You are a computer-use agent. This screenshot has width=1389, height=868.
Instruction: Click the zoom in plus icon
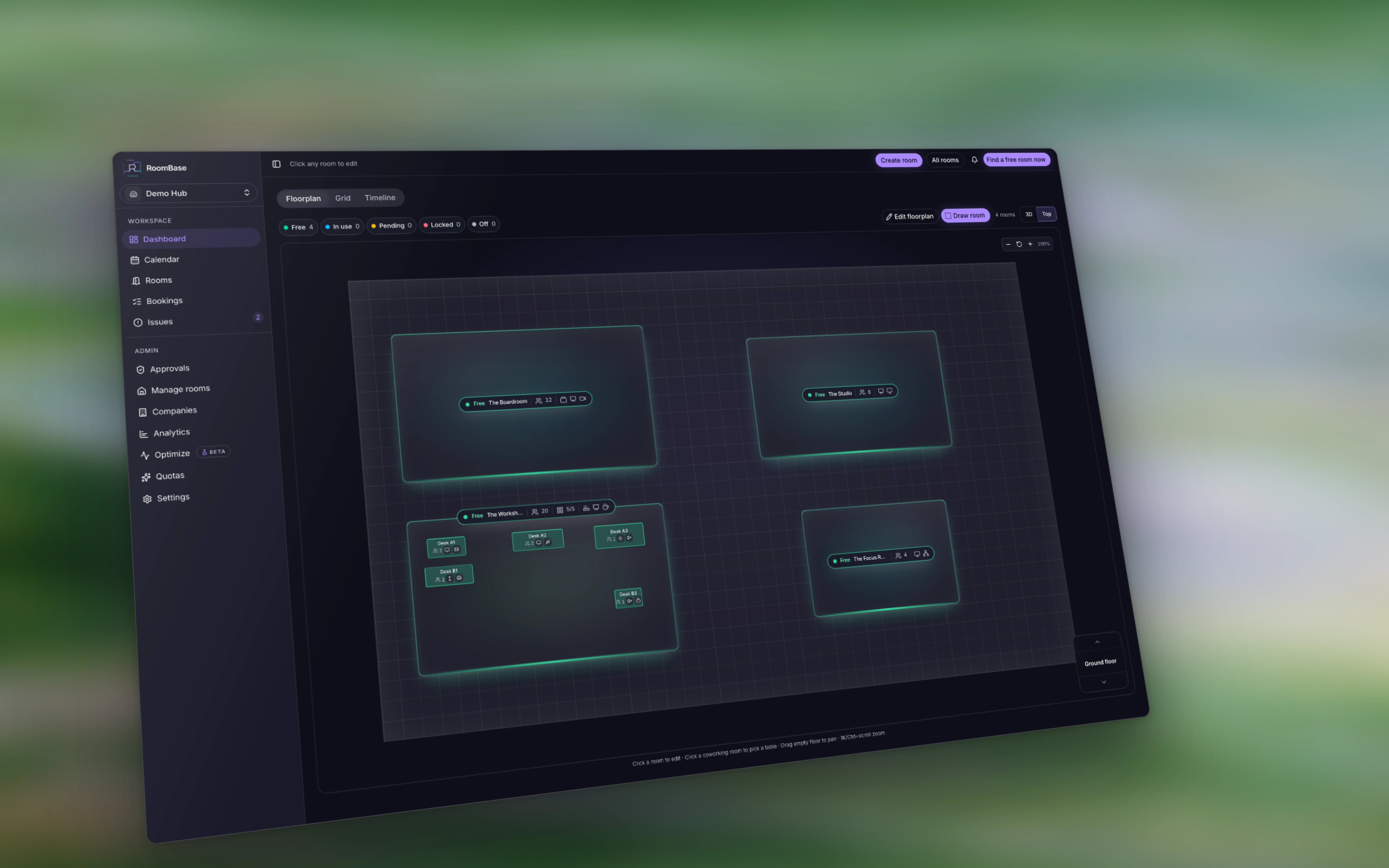pos(1030,244)
